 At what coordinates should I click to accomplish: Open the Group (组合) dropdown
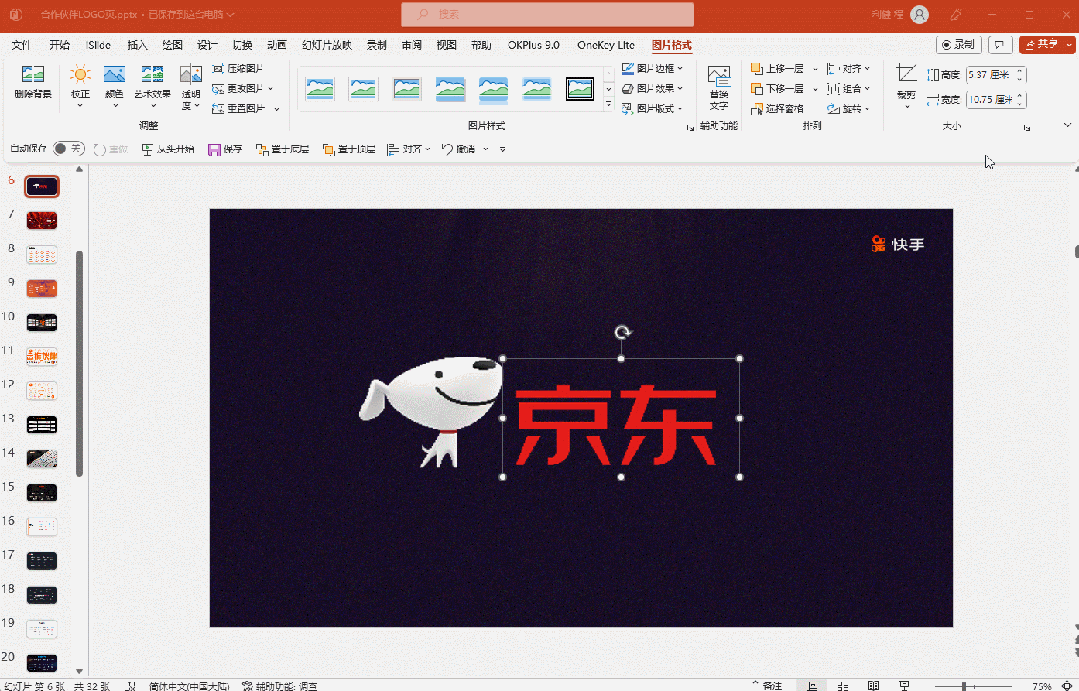[x=848, y=89]
